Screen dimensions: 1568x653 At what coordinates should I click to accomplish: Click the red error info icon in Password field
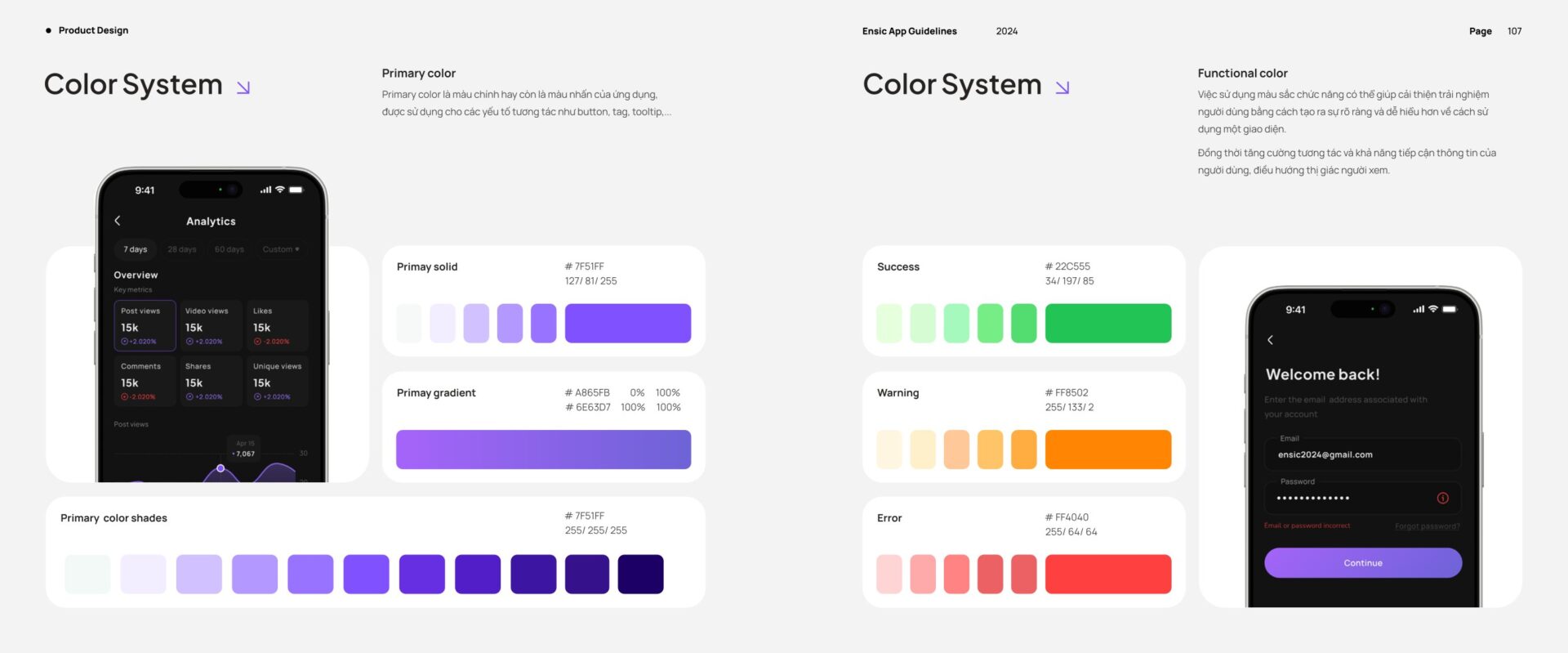[1443, 498]
